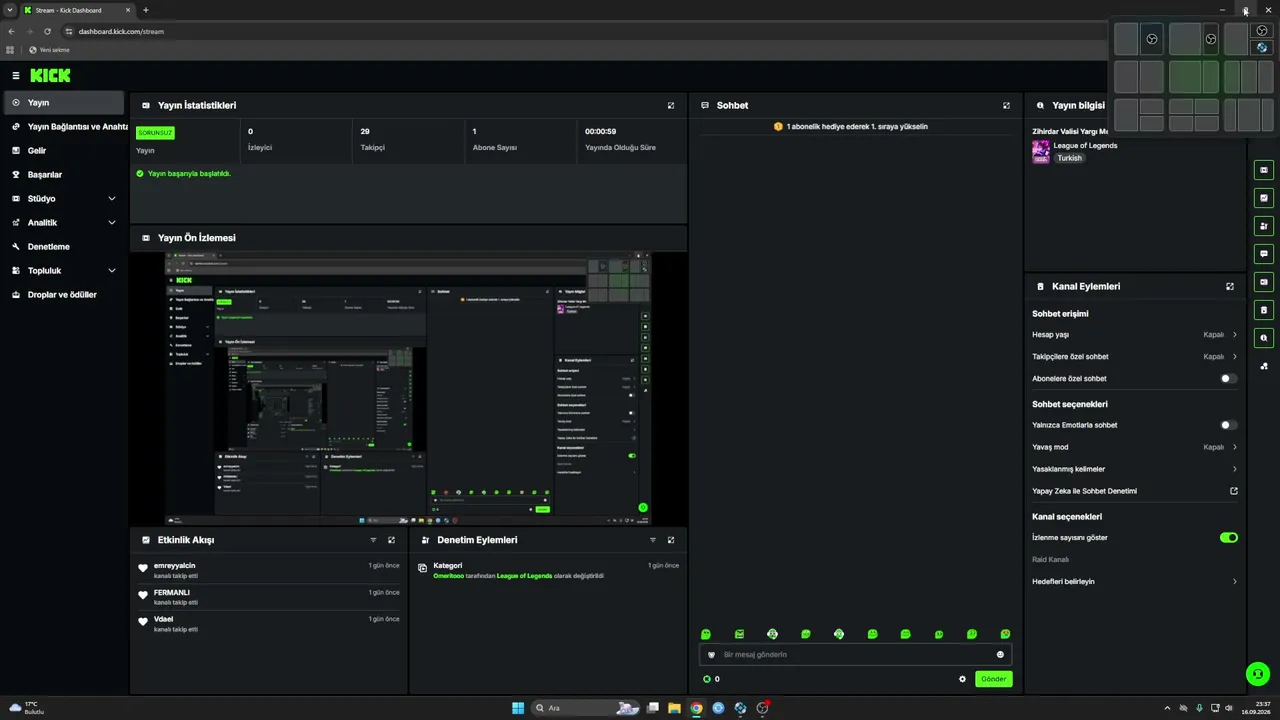Image resolution: width=1280 pixels, height=720 pixels.
Task: Click the green Gönder button
Action: (x=993, y=679)
